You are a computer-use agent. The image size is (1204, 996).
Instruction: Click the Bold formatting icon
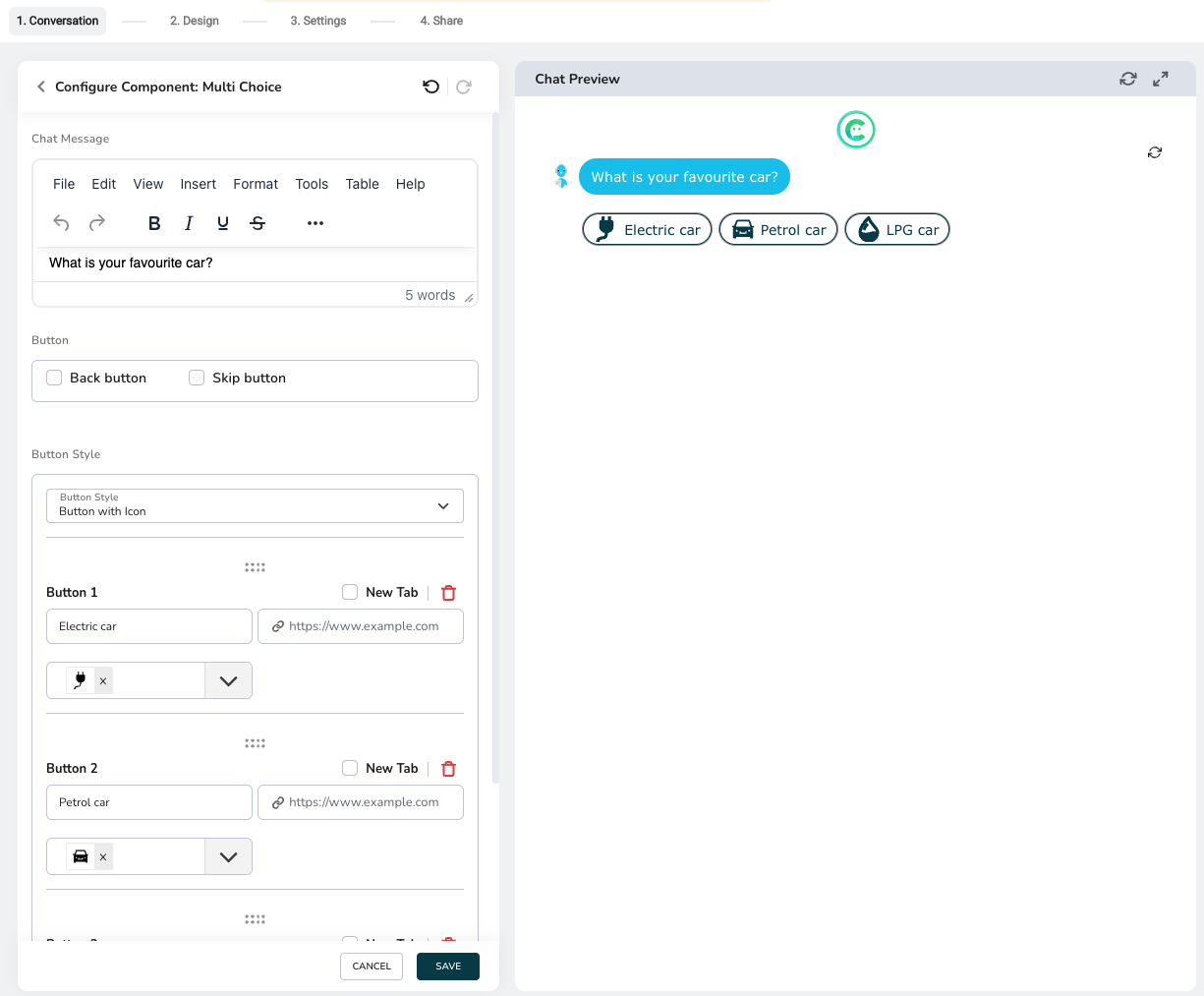(x=154, y=223)
